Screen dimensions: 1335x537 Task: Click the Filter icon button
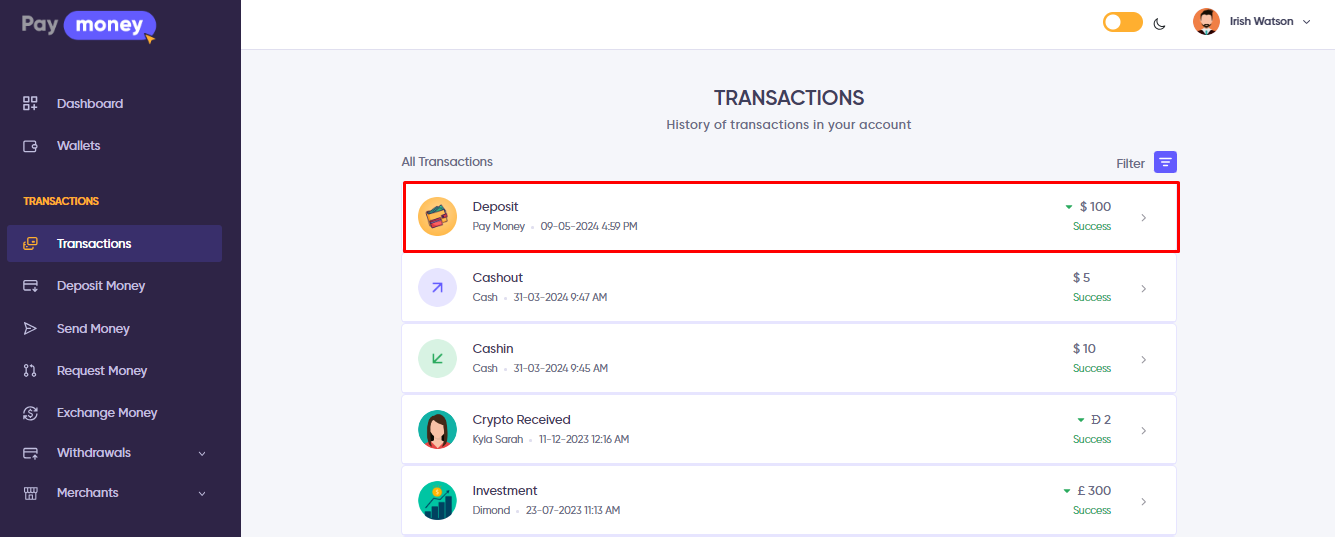point(1165,162)
